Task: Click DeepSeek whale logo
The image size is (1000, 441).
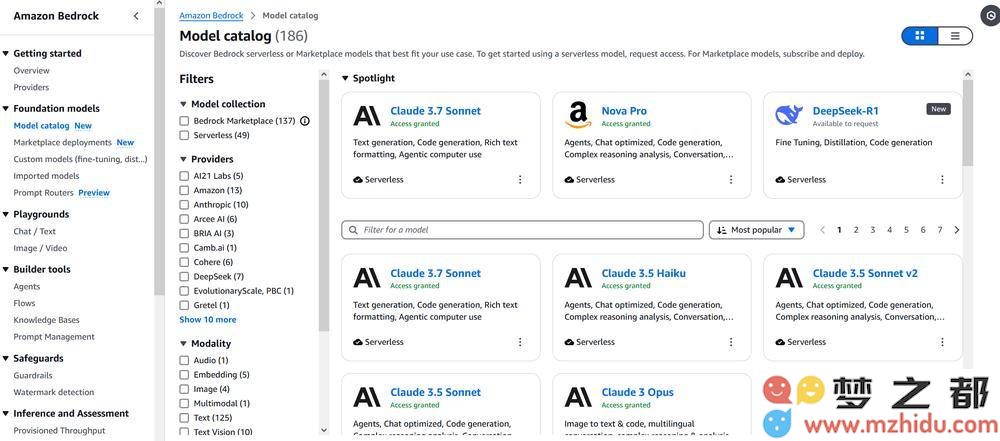Action: pos(789,116)
